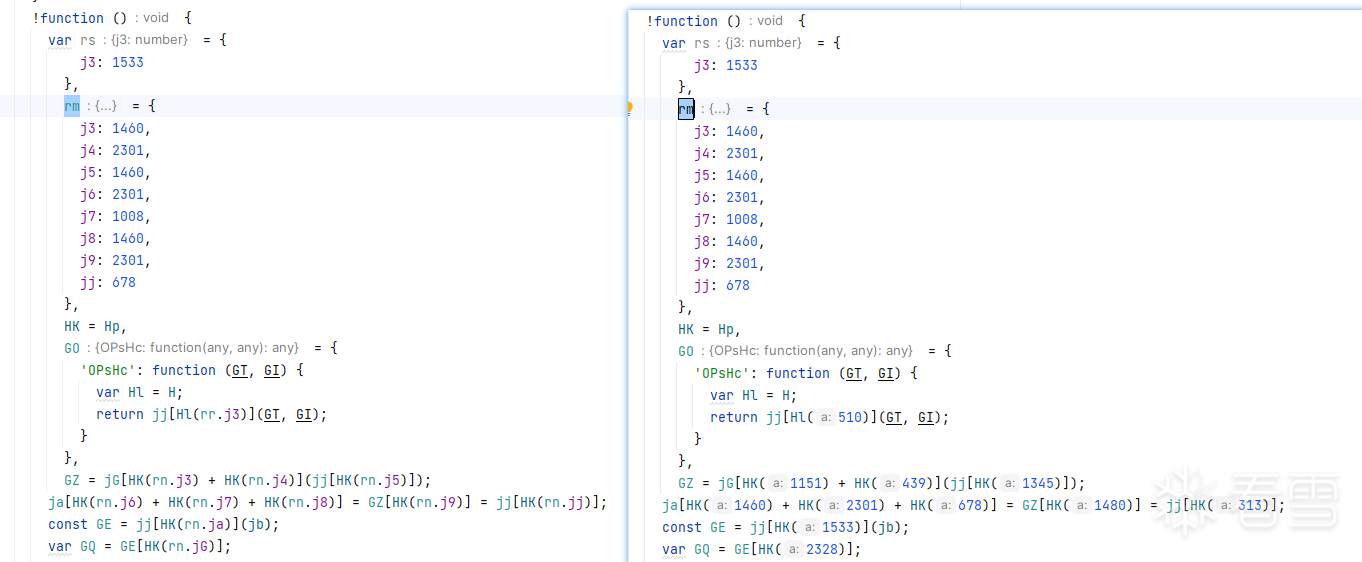Select the highlighted rm variable in left pane
This screenshot has width=1362, height=562.
pos(72,106)
